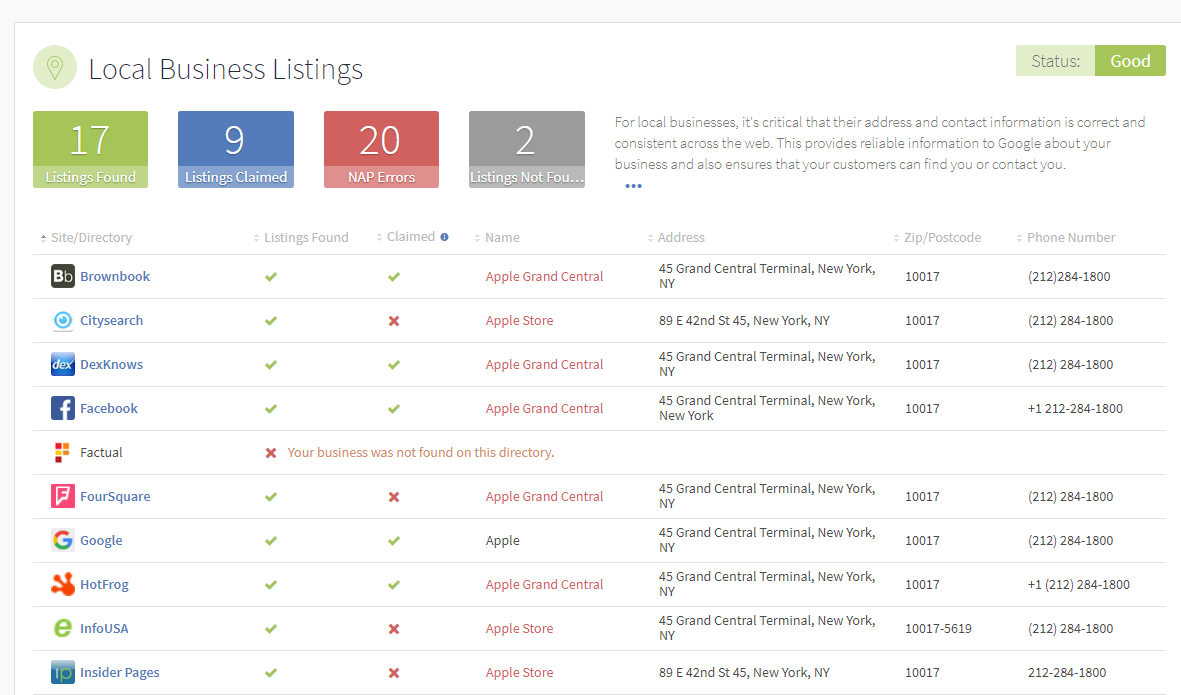Open the Brownbook directory link
This screenshot has width=1181, height=695.
point(115,276)
